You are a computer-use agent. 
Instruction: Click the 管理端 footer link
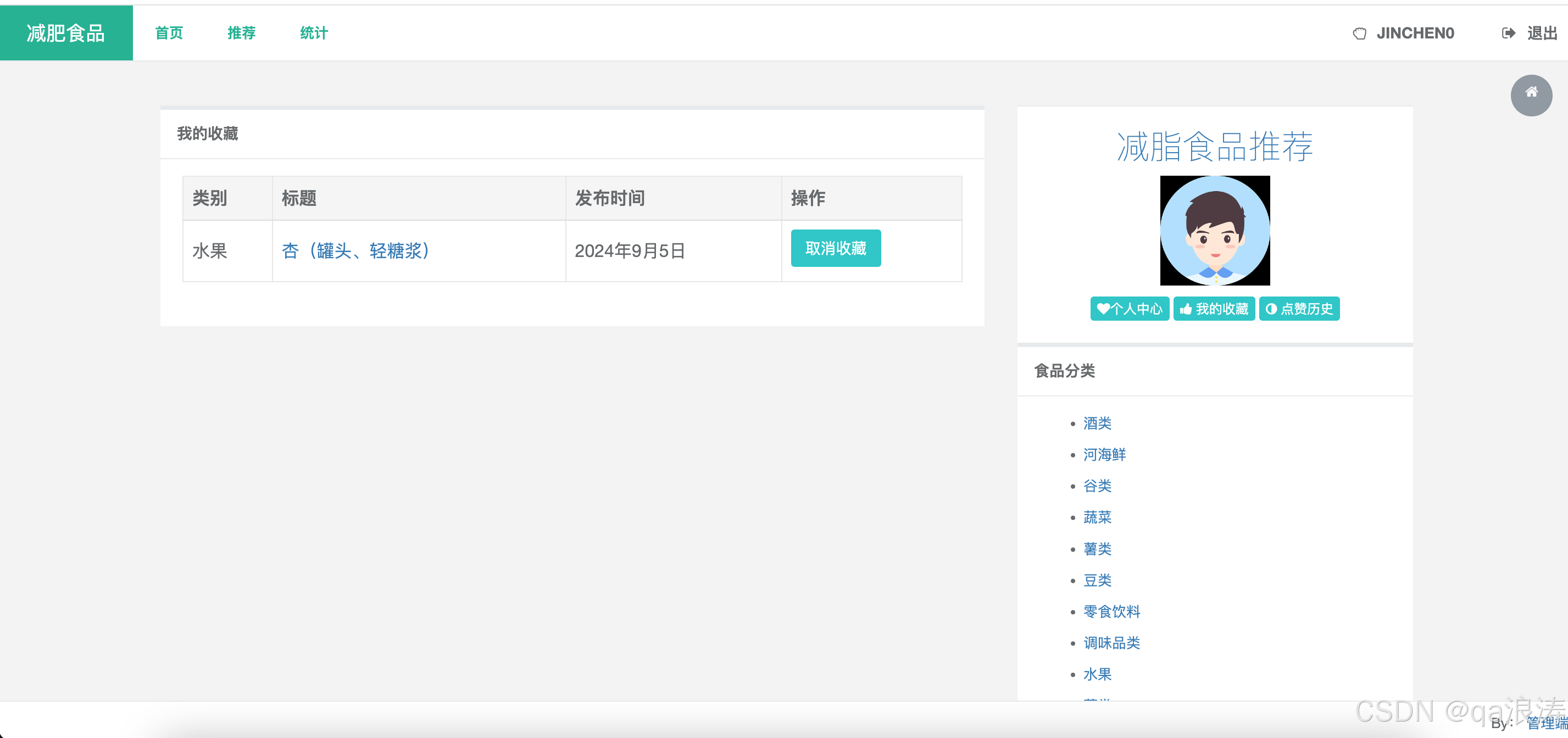click(x=1547, y=723)
